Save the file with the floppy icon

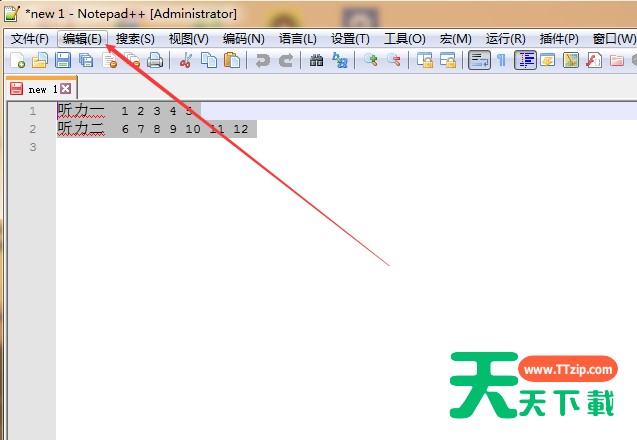[63, 61]
